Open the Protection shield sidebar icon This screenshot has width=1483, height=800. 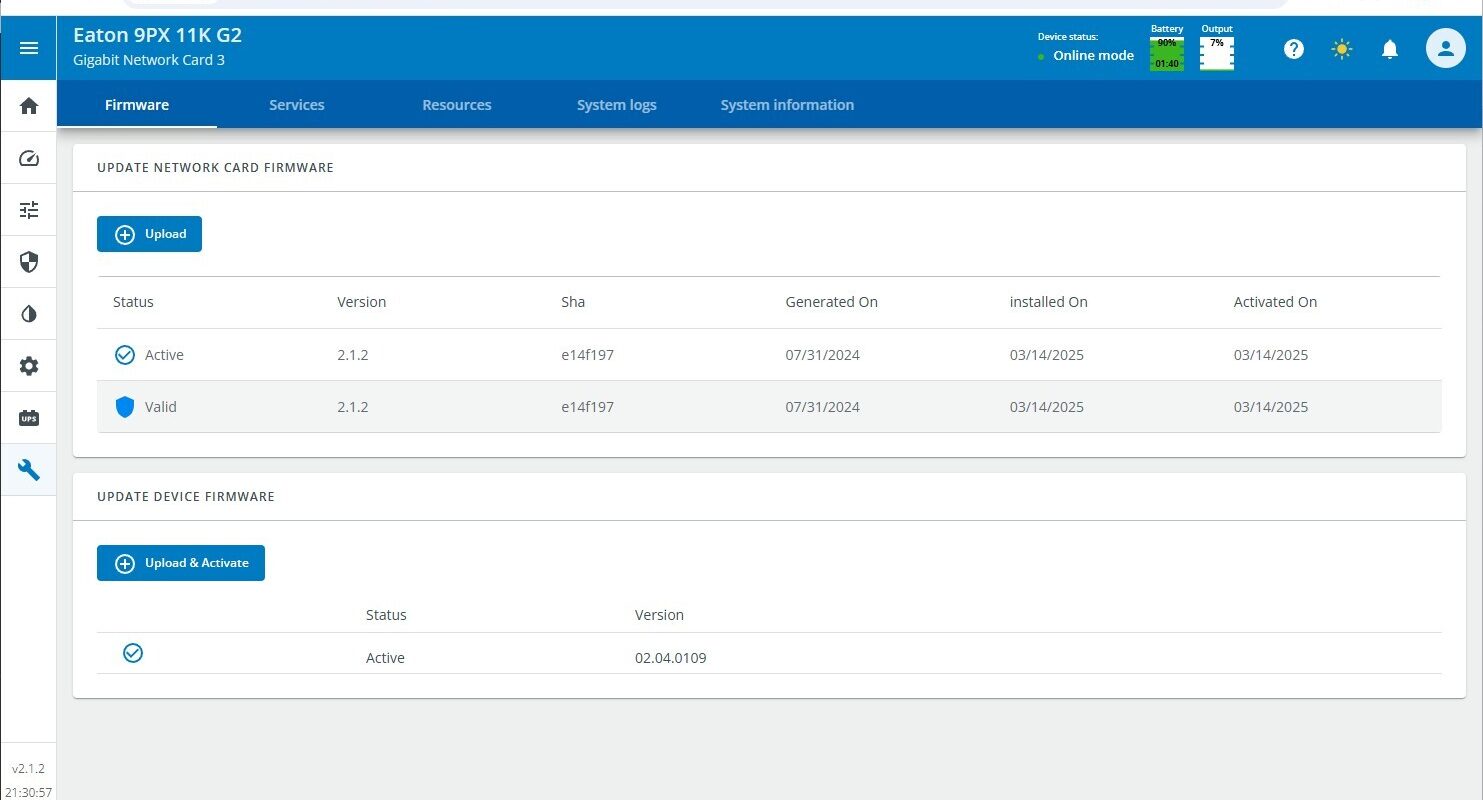coord(29,262)
